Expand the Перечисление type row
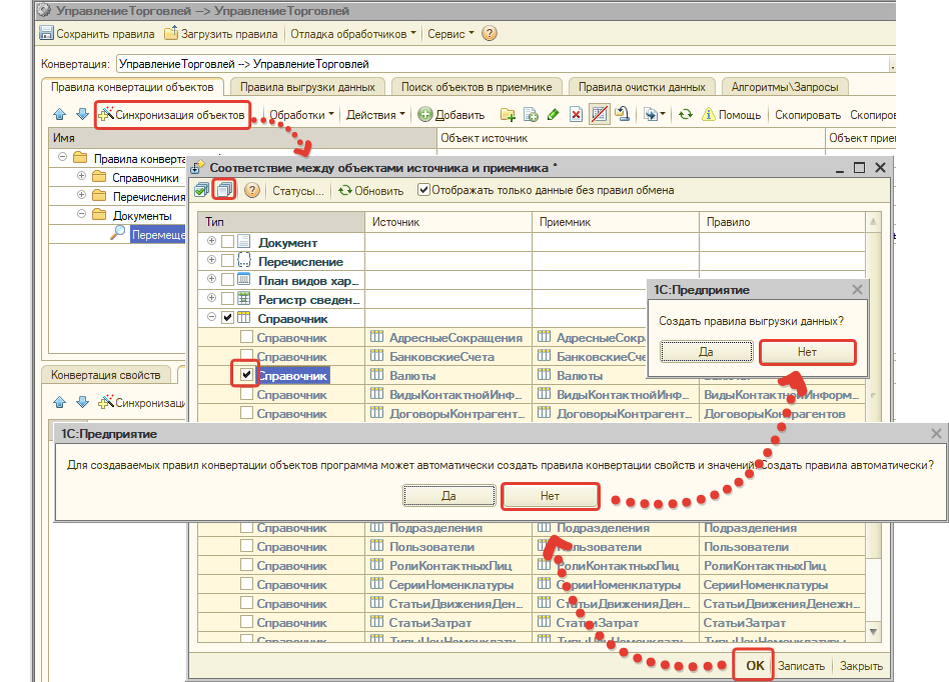Screen dimensions: 949x682 [x=211, y=260]
